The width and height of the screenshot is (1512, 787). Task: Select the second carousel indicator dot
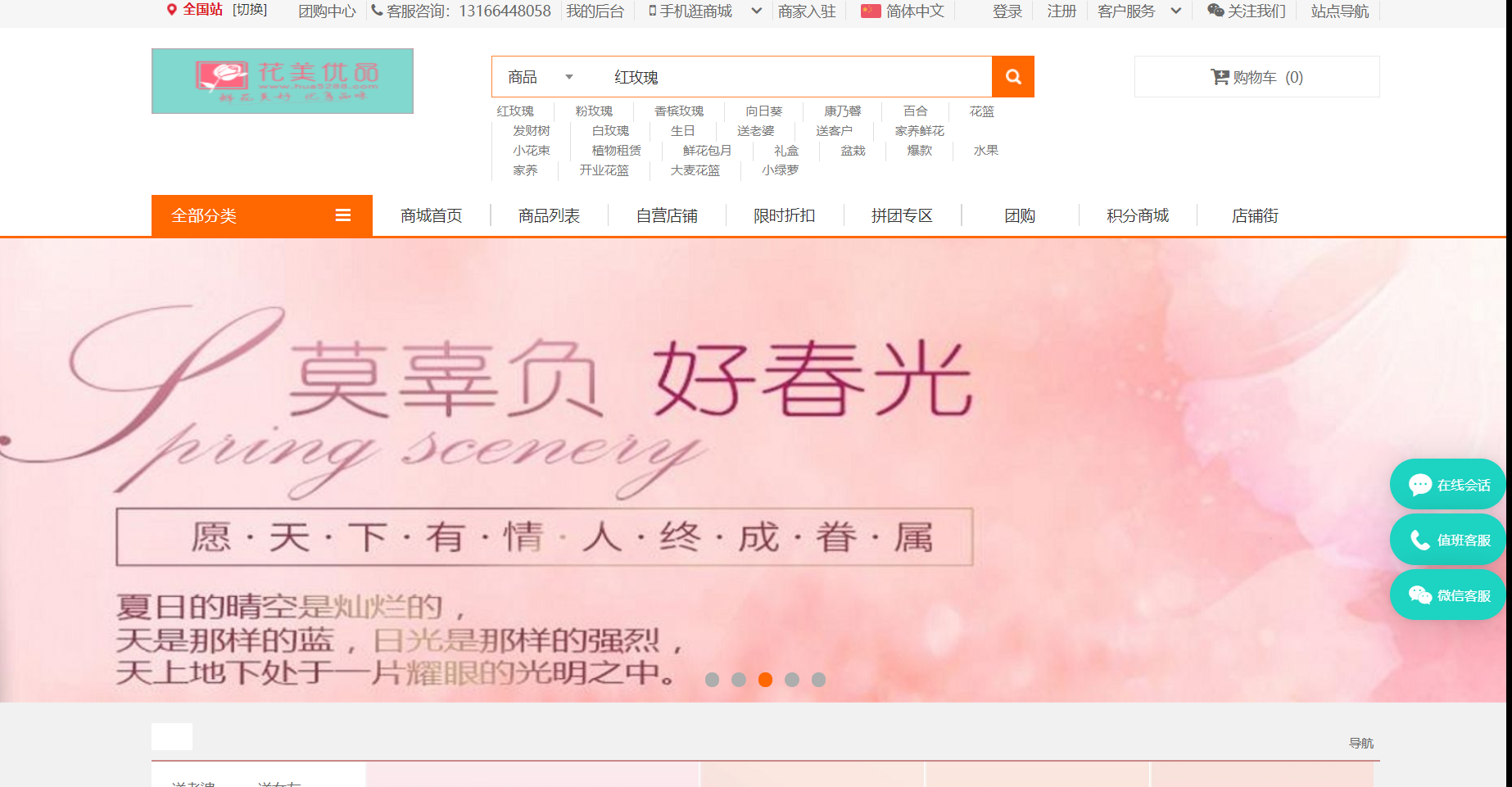pos(739,680)
